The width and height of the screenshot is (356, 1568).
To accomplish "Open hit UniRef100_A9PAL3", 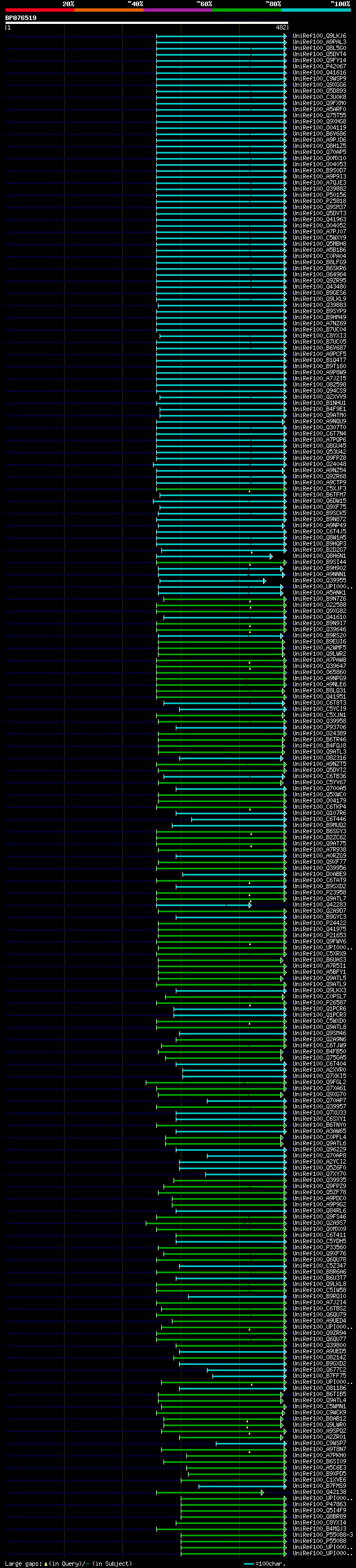I will (319, 43).
